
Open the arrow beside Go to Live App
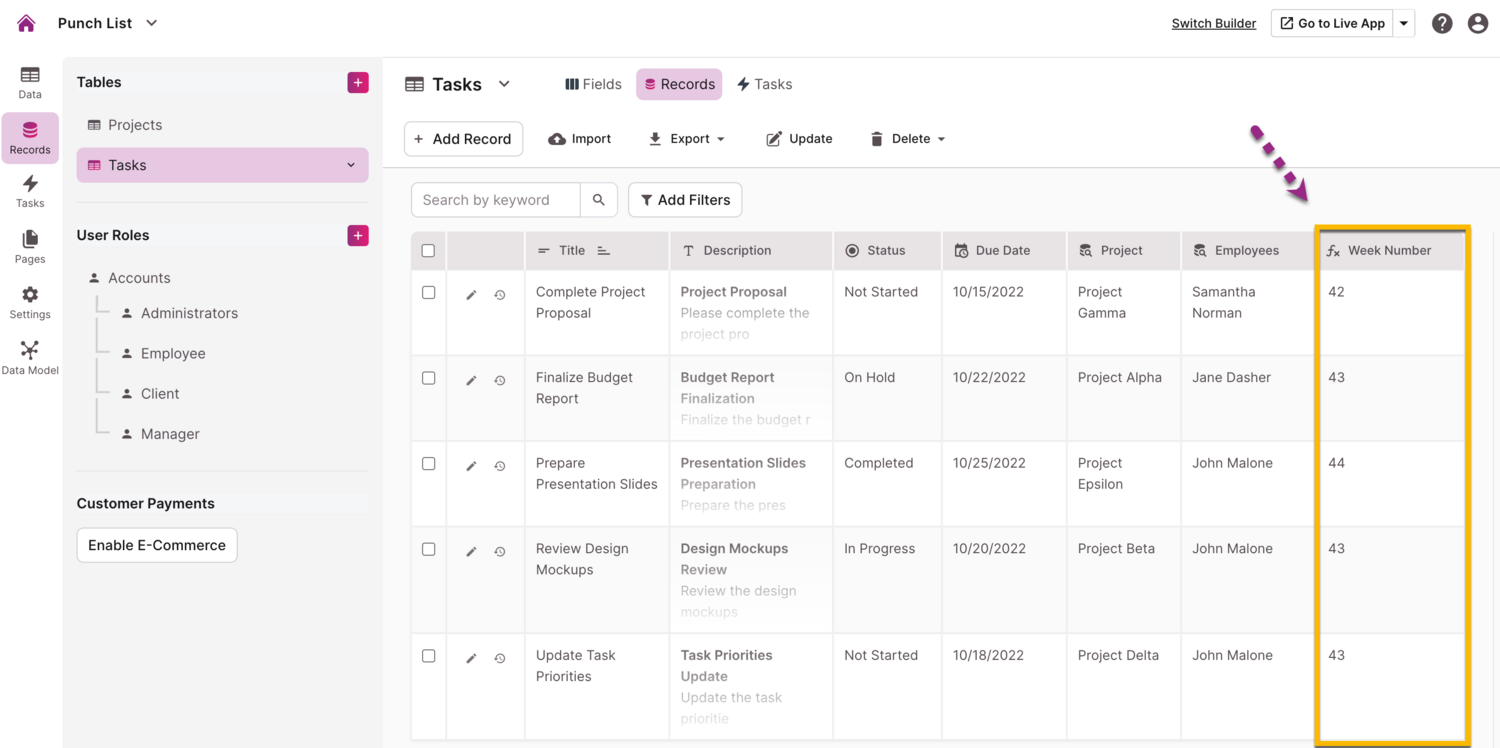pos(1404,23)
